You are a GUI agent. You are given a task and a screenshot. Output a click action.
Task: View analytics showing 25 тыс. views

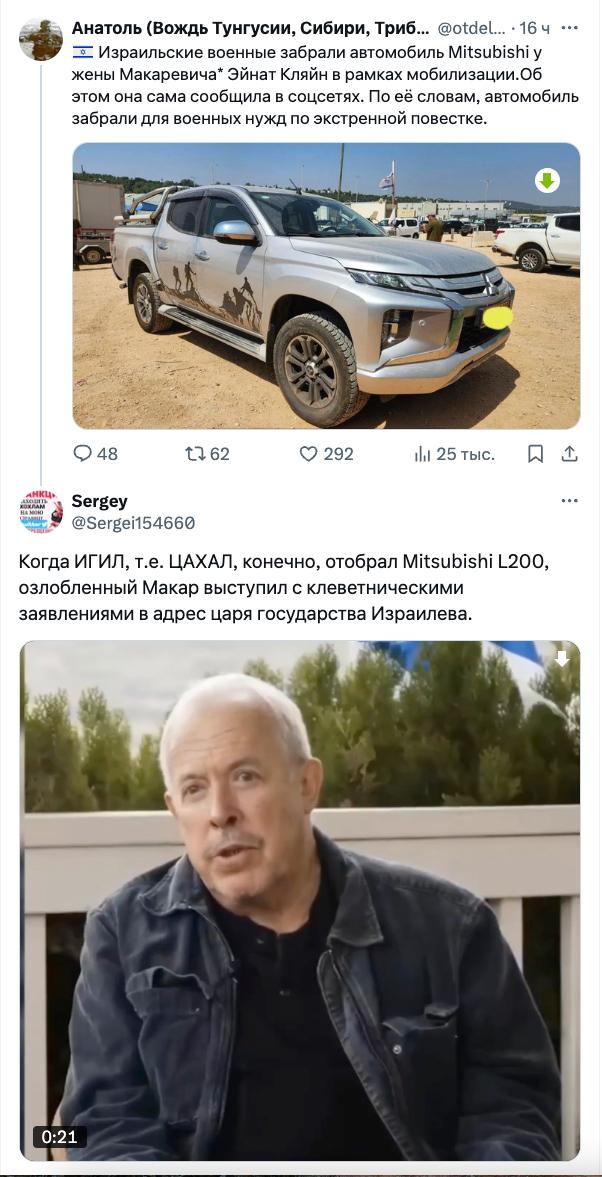[454, 453]
